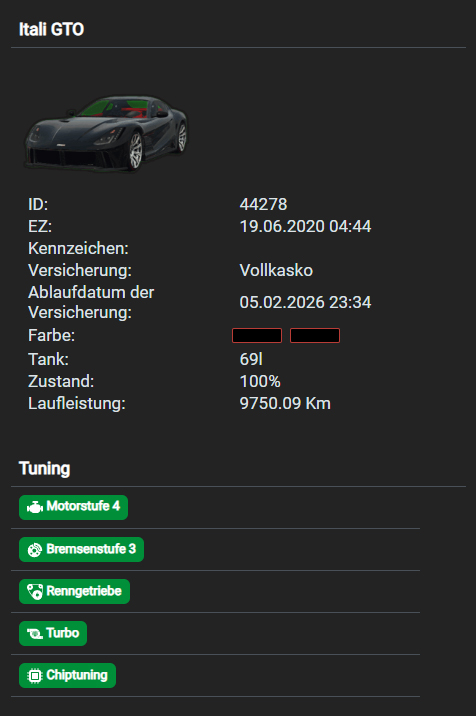Select the vehicle ID value 44278
Image resolution: width=476 pixels, height=716 pixels.
(x=264, y=204)
